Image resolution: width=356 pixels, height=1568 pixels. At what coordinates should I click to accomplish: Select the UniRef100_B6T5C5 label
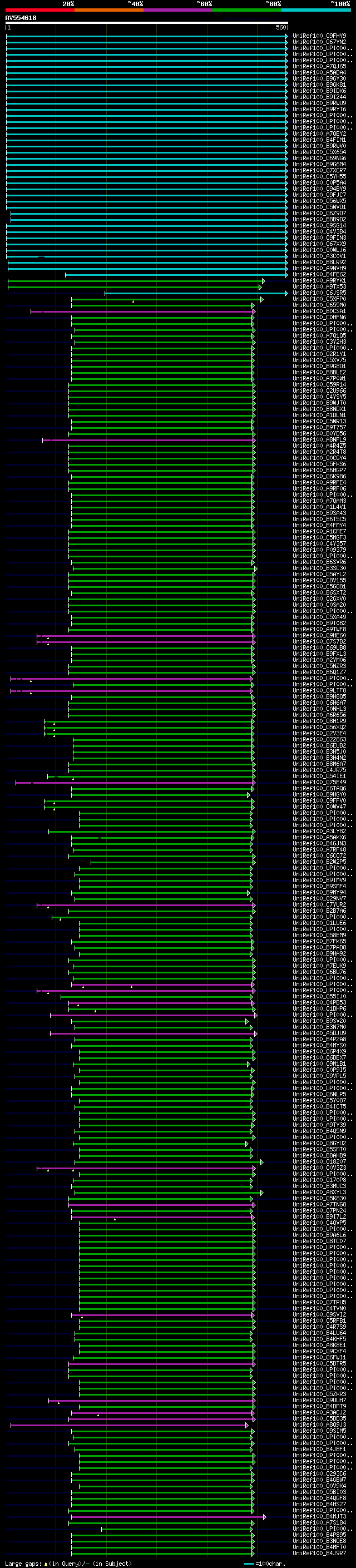[x=319, y=519]
